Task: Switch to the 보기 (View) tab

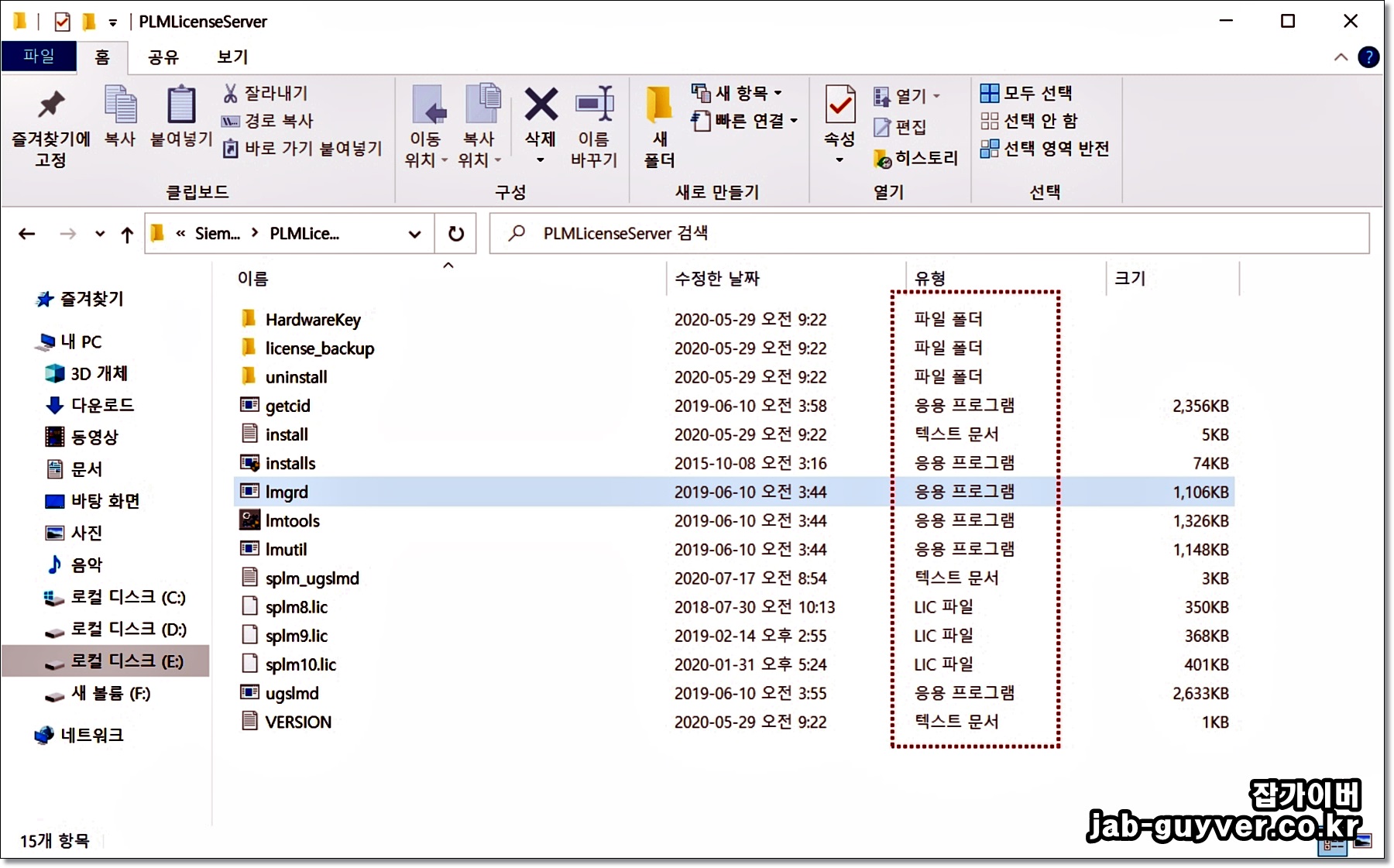Action: (232, 57)
